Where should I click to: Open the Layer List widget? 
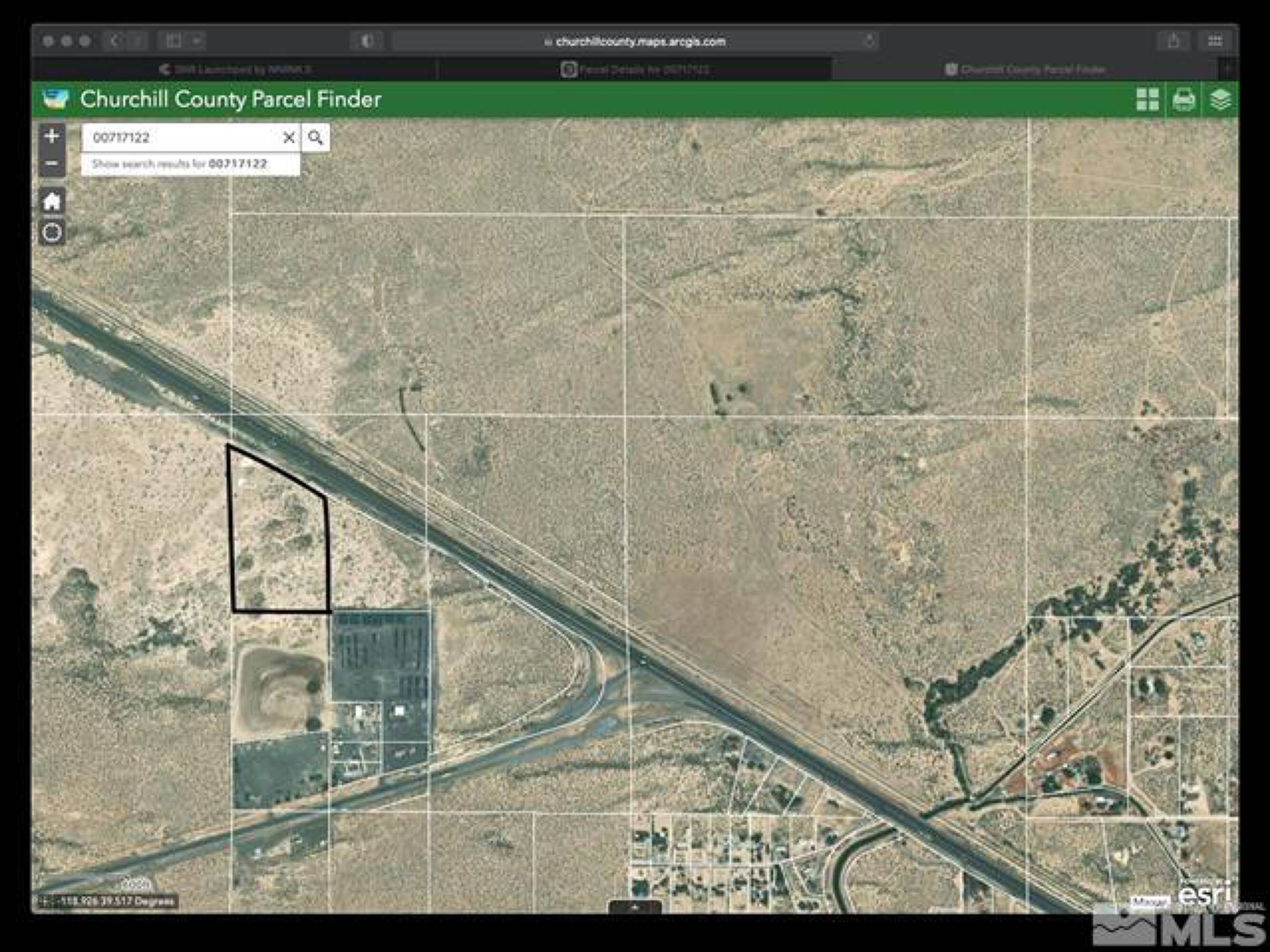click(1220, 99)
